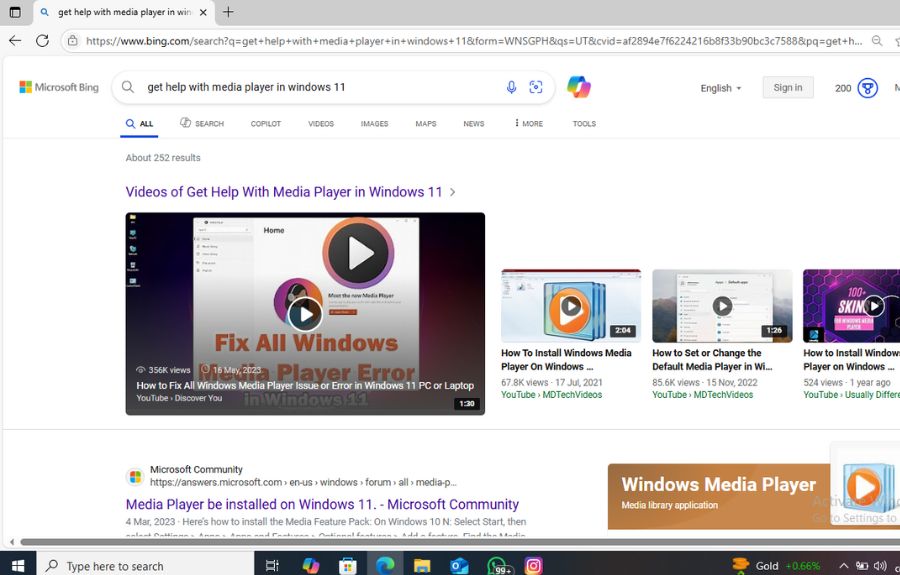Image resolution: width=900 pixels, height=575 pixels.
Task: Open the Windows Start menu
Action: point(18,566)
